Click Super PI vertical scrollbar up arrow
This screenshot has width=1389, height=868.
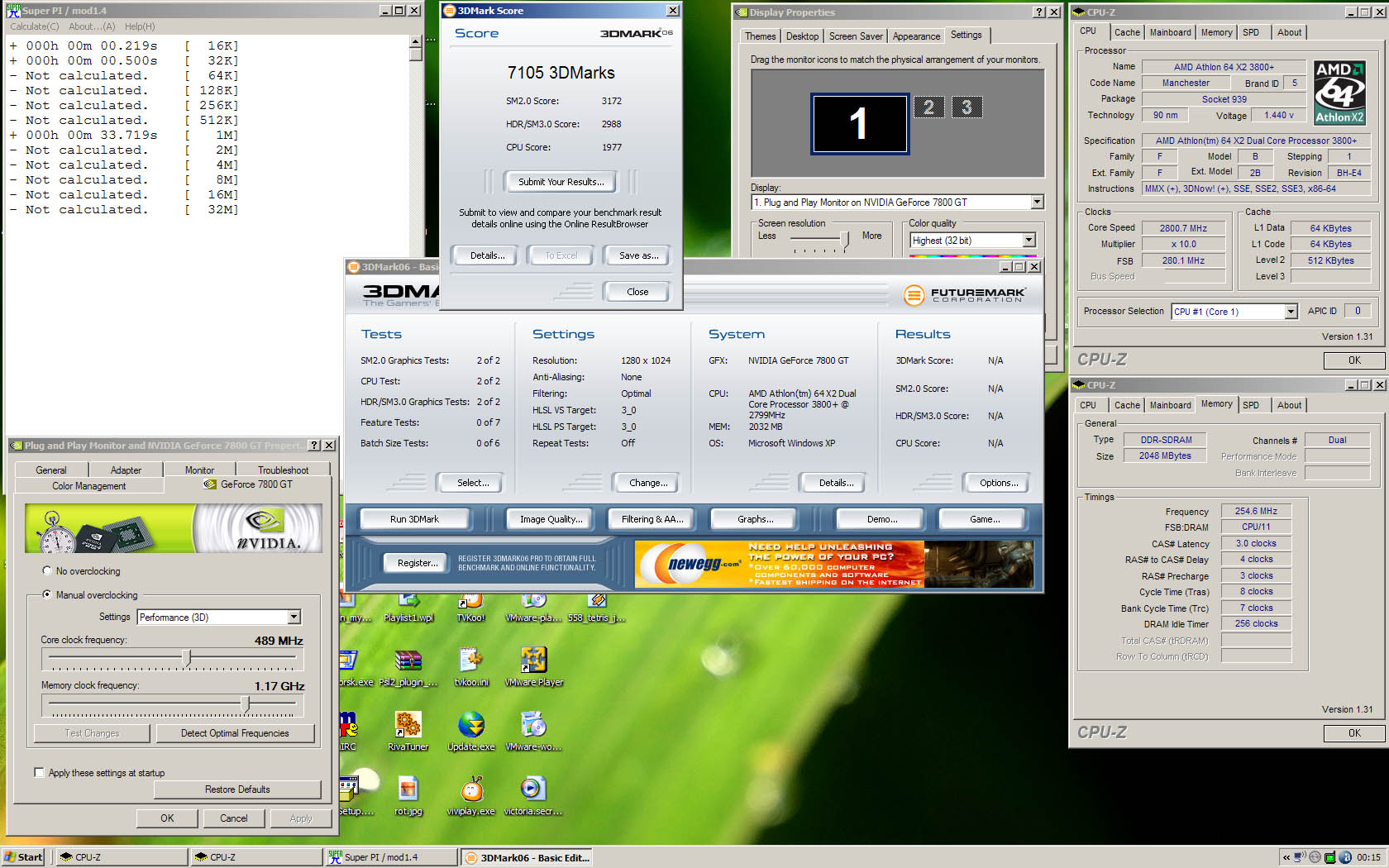[415, 41]
